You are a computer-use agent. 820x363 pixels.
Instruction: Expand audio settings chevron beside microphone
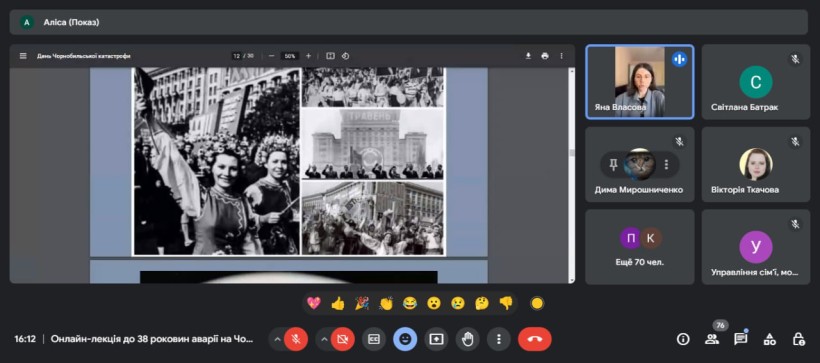point(277,339)
